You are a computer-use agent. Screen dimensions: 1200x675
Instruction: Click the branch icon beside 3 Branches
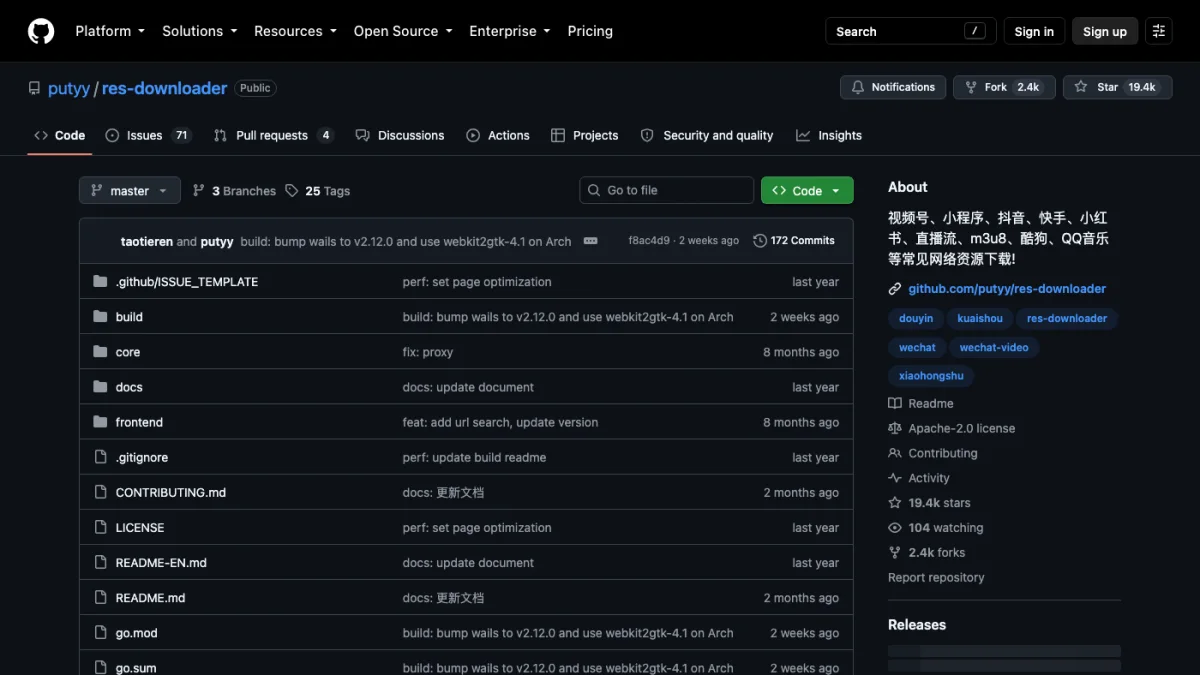(198, 190)
